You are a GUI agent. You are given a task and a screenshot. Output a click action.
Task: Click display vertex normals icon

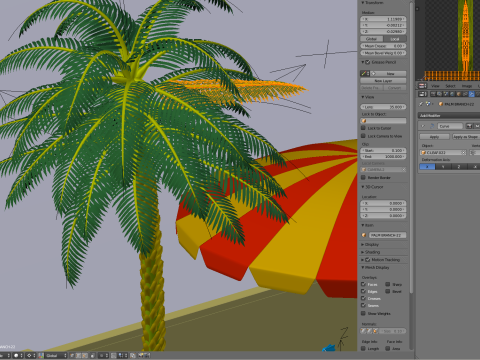coord(363,331)
